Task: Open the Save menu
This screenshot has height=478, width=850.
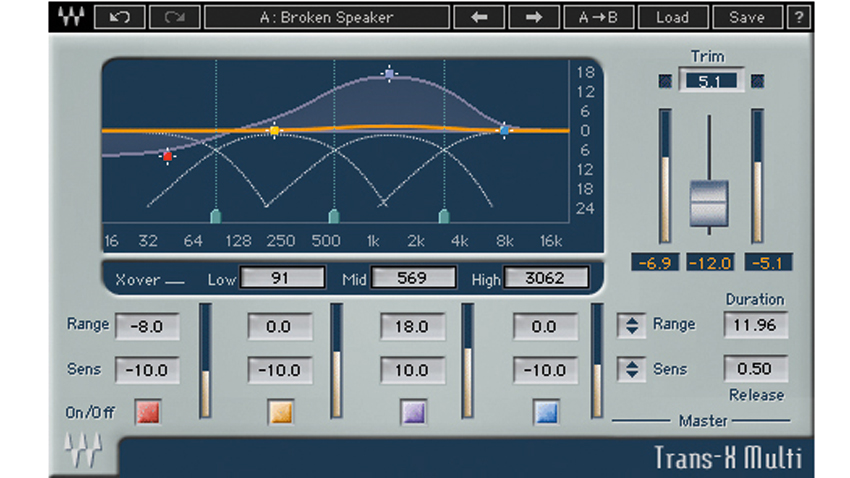Action: point(746,17)
